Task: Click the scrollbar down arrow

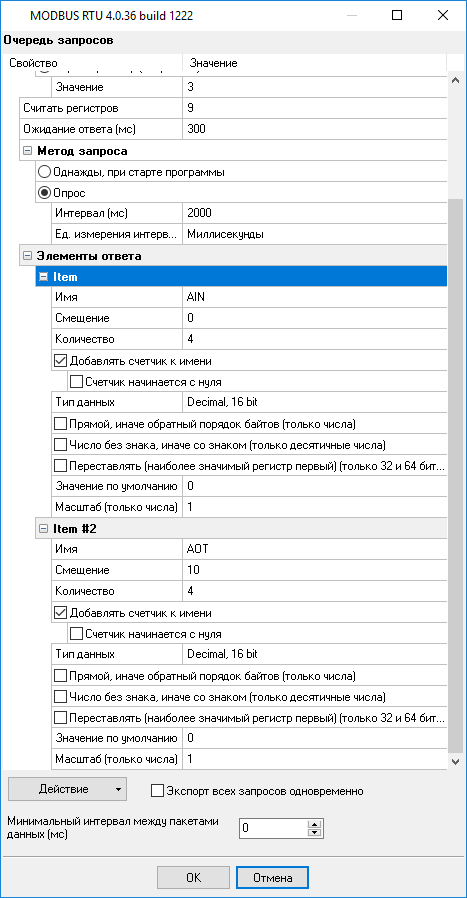Action: [x=456, y=762]
